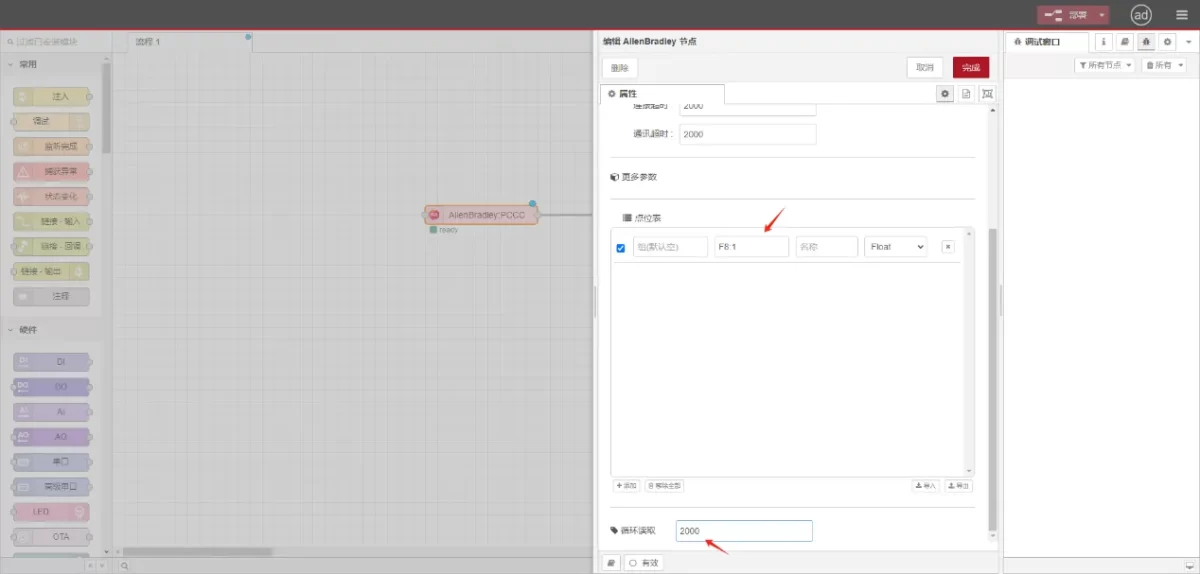Click the 取消 cancel button
Viewport: 1200px width, 574px height.
(x=925, y=67)
